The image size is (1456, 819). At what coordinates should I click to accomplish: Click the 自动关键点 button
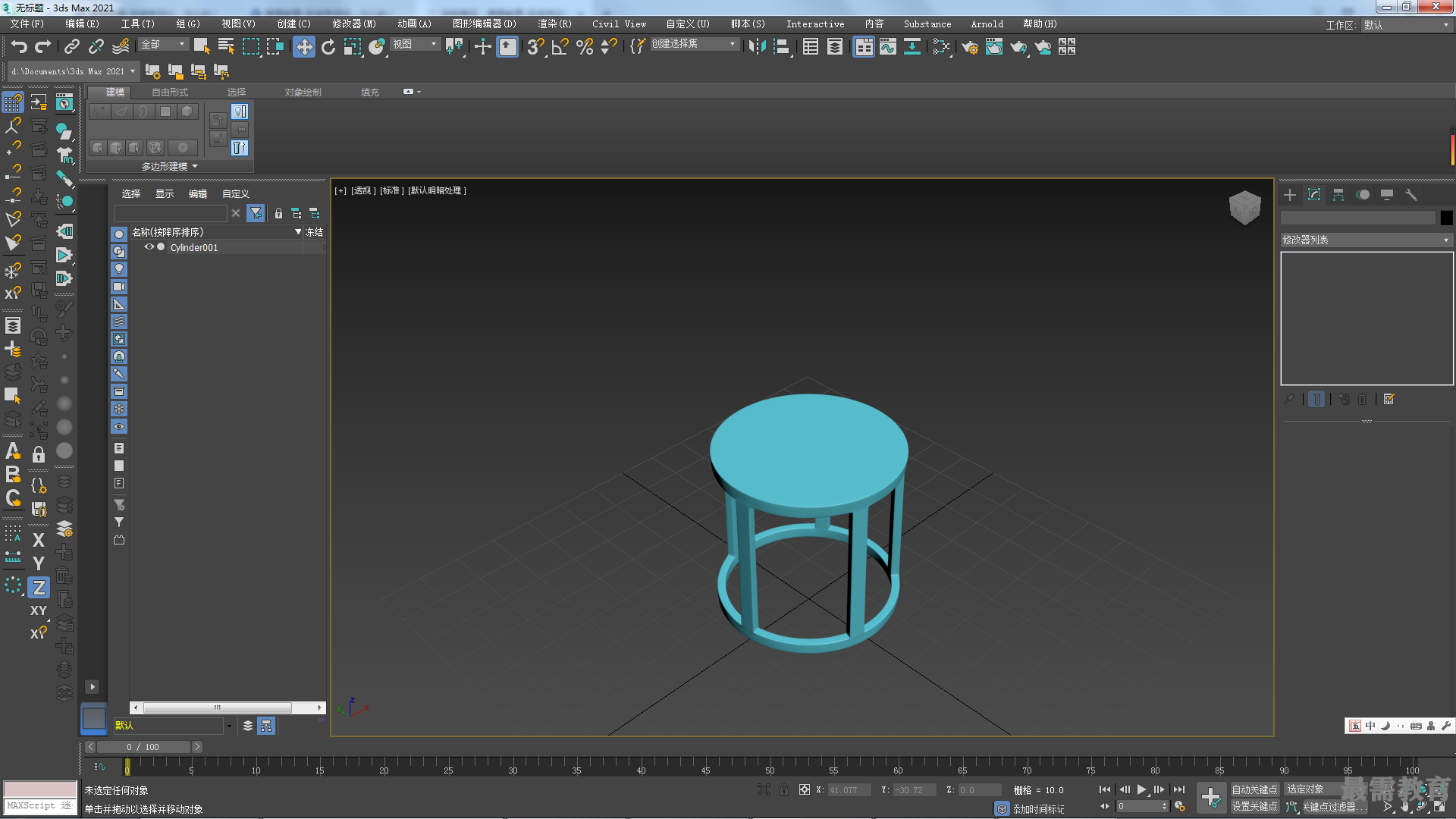pyautogui.click(x=1254, y=789)
